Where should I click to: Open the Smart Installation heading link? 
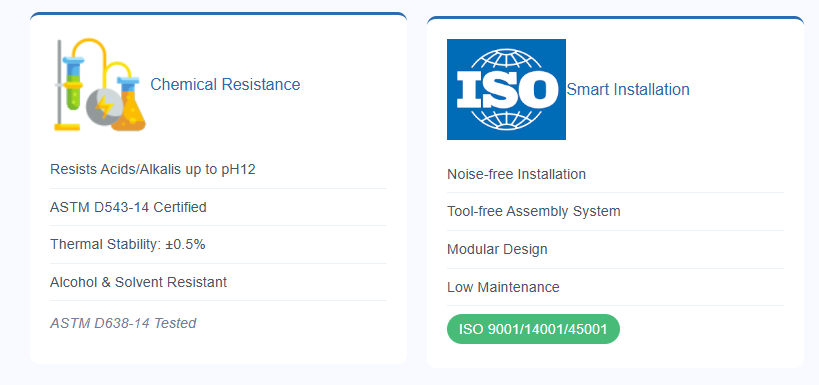[628, 89]
